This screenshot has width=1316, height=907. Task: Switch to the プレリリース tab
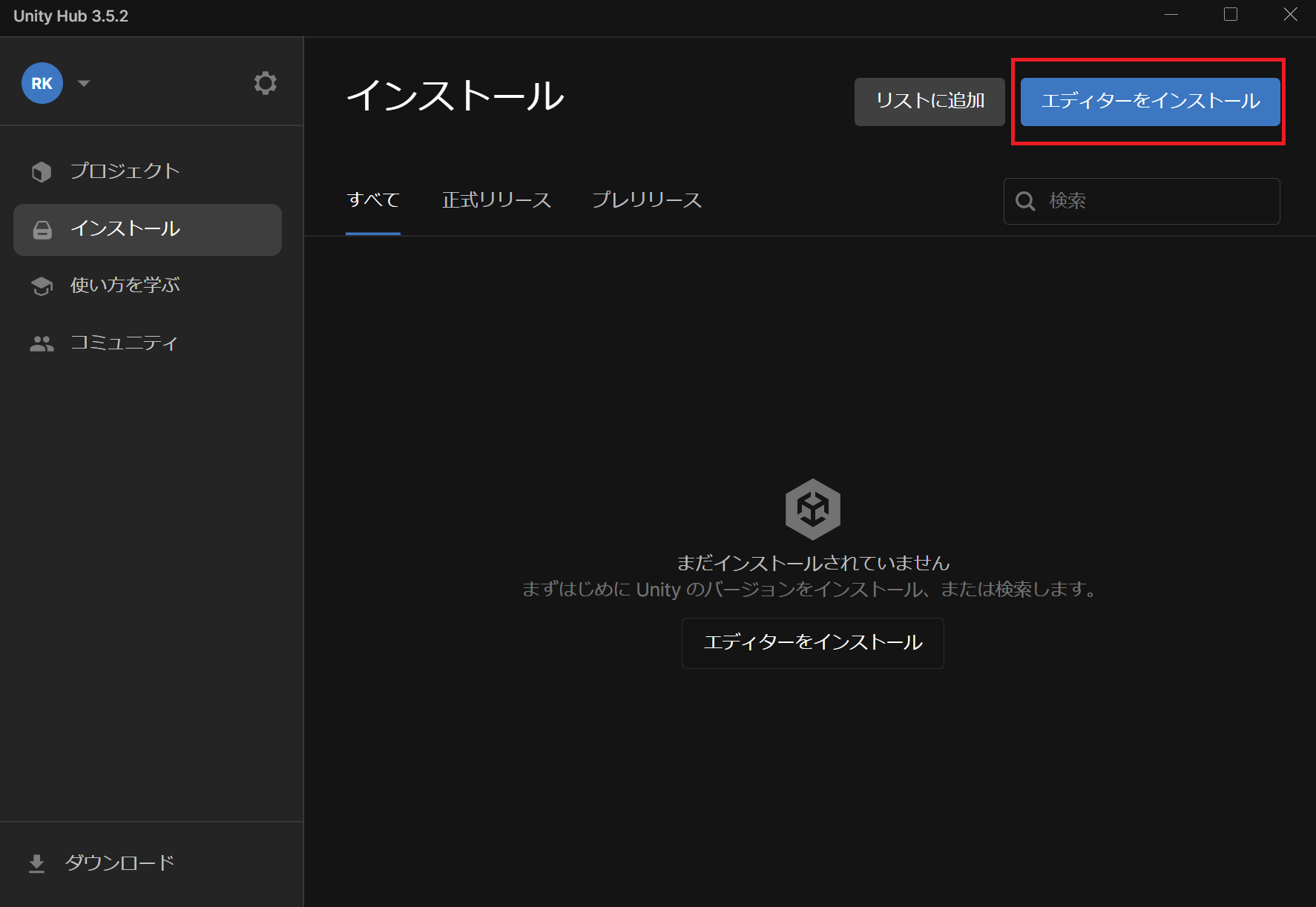point(647,200)
